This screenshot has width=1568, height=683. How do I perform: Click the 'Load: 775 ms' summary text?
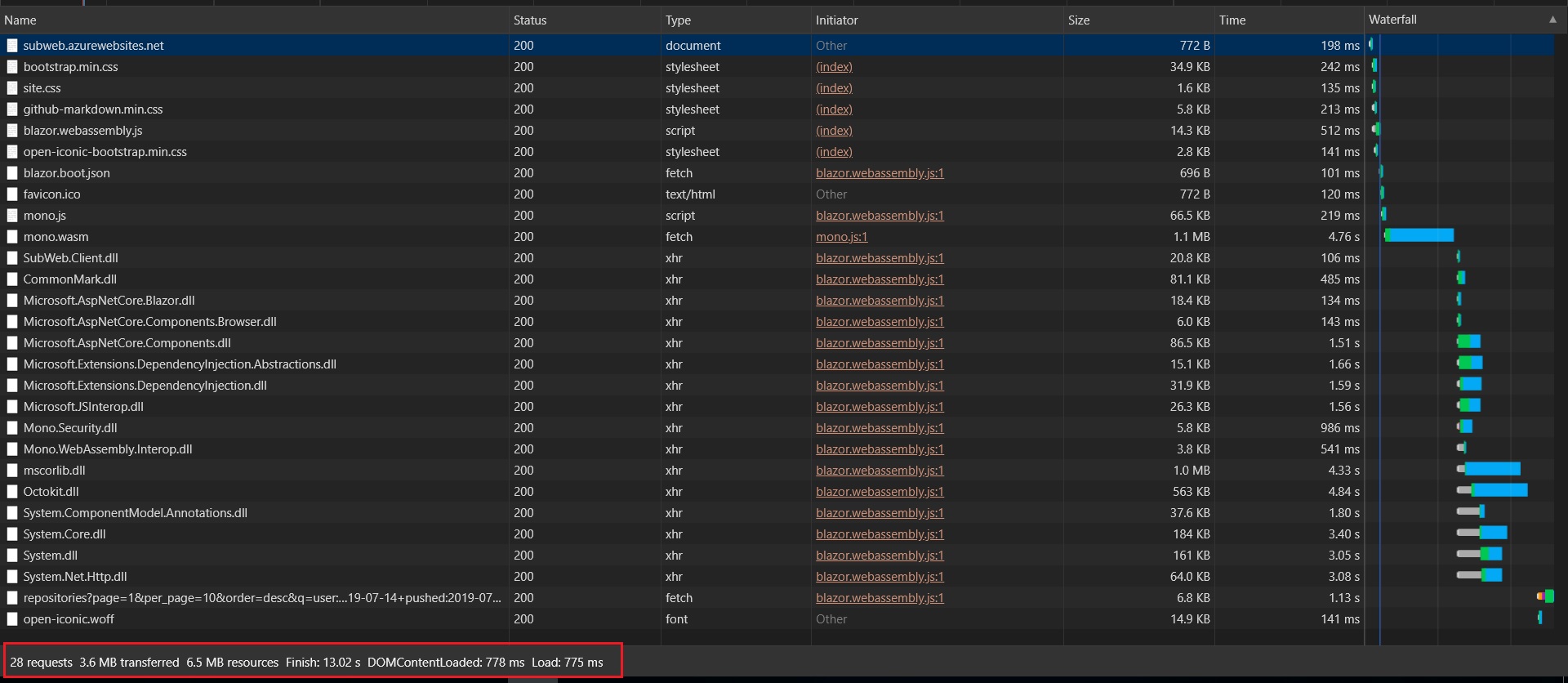tap(568, 663)
